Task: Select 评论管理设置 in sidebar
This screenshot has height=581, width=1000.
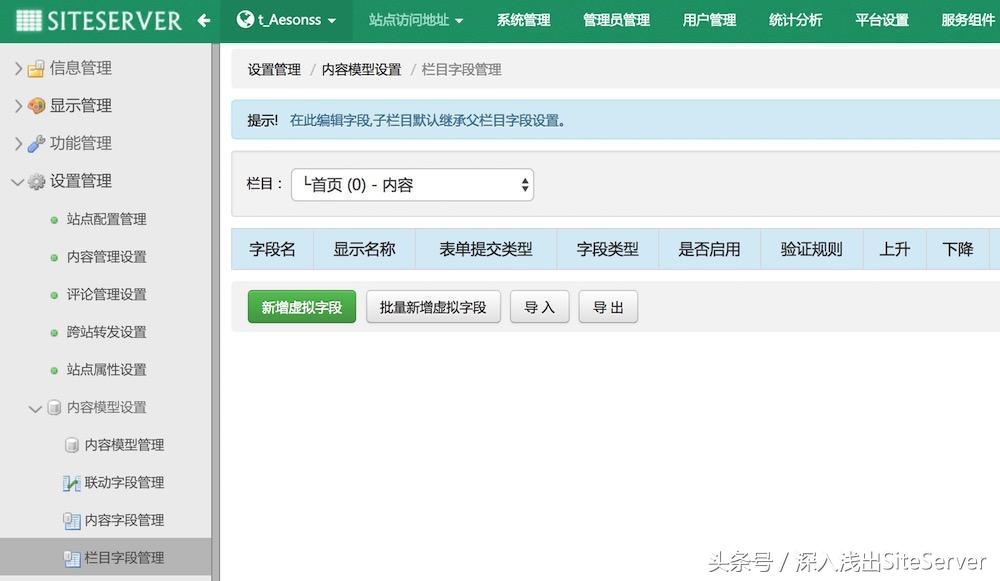Action: coord(107,295)
